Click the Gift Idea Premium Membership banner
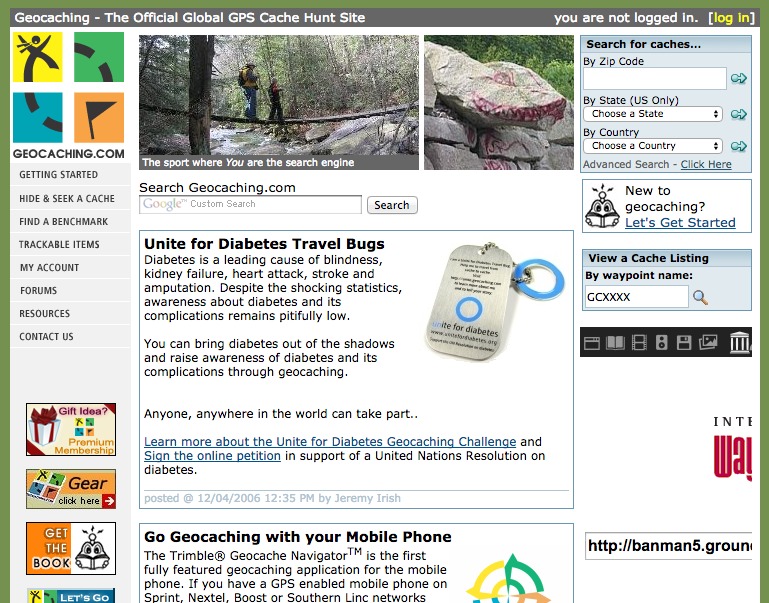This screenshot has width=769, height=603. (x=71, y=429)
